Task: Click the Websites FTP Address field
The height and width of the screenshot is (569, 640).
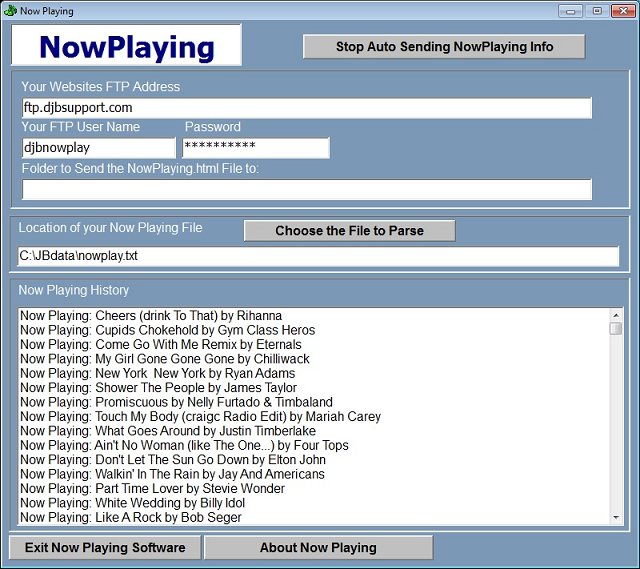Action: pos(306,108)
